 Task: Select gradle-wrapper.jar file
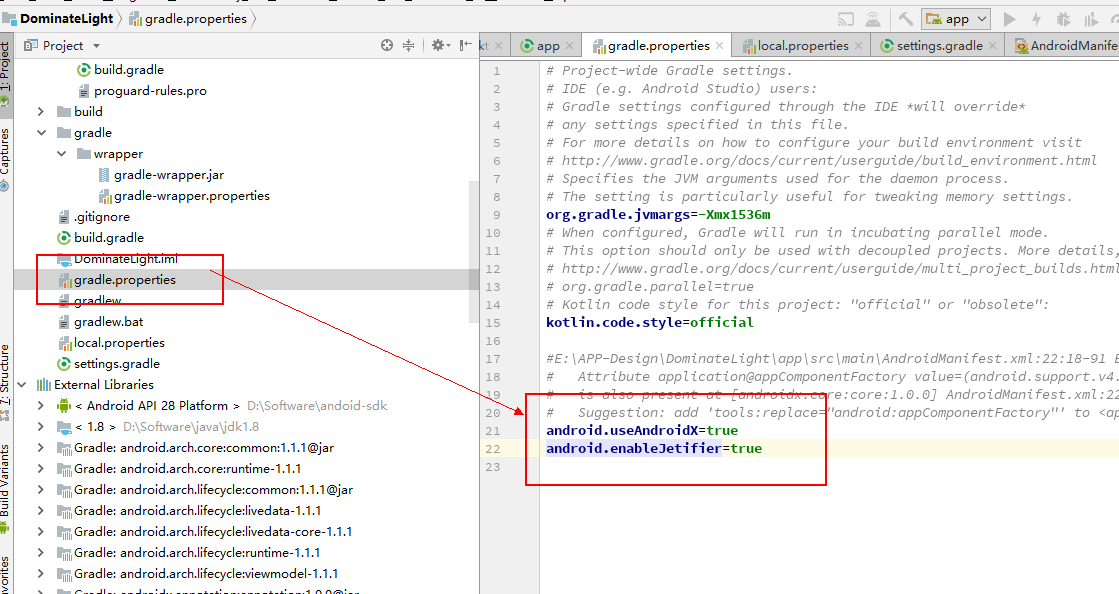tap(161, 175)
